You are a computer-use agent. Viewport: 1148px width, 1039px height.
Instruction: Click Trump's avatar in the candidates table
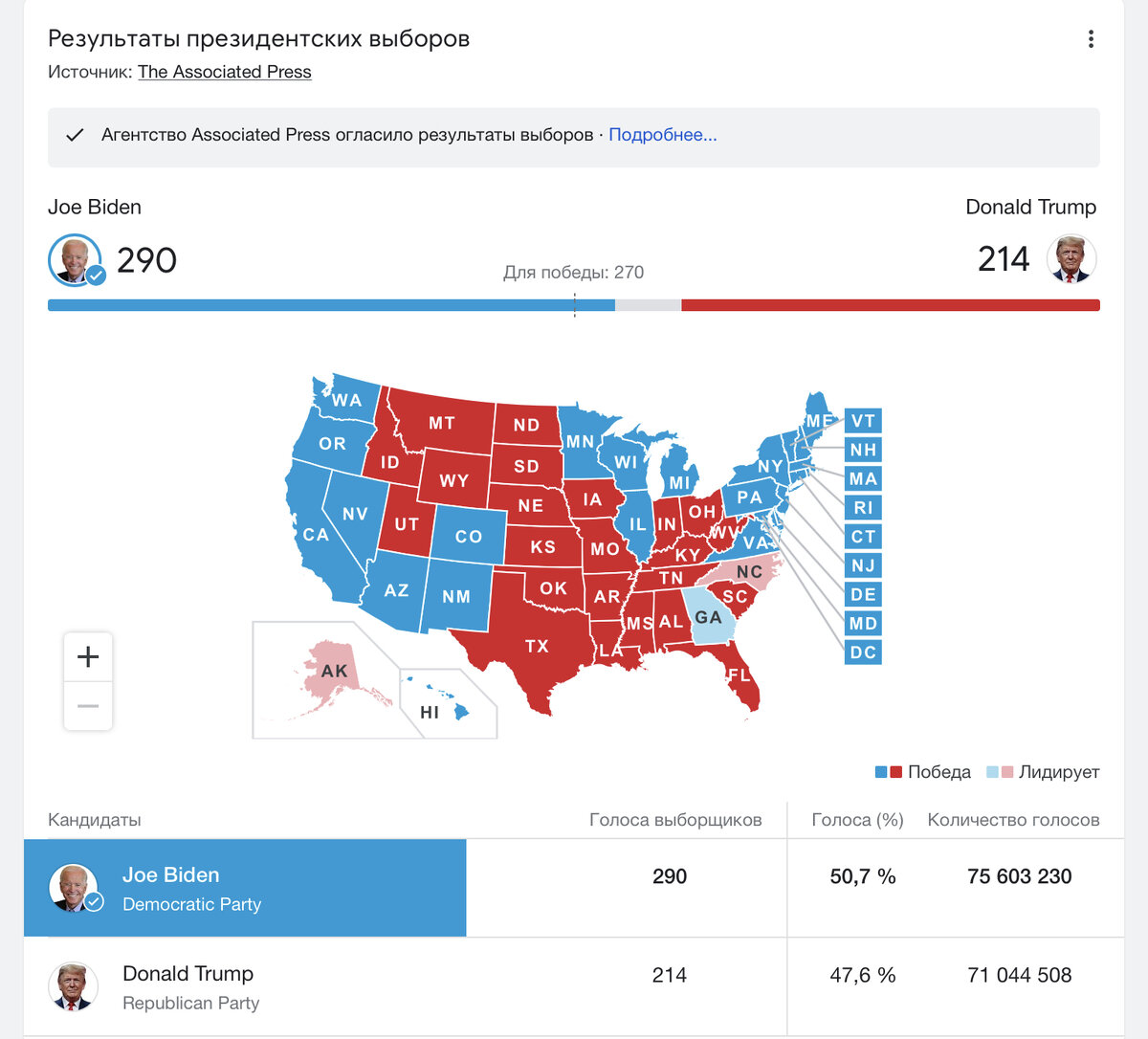click(x=73, y=986)
